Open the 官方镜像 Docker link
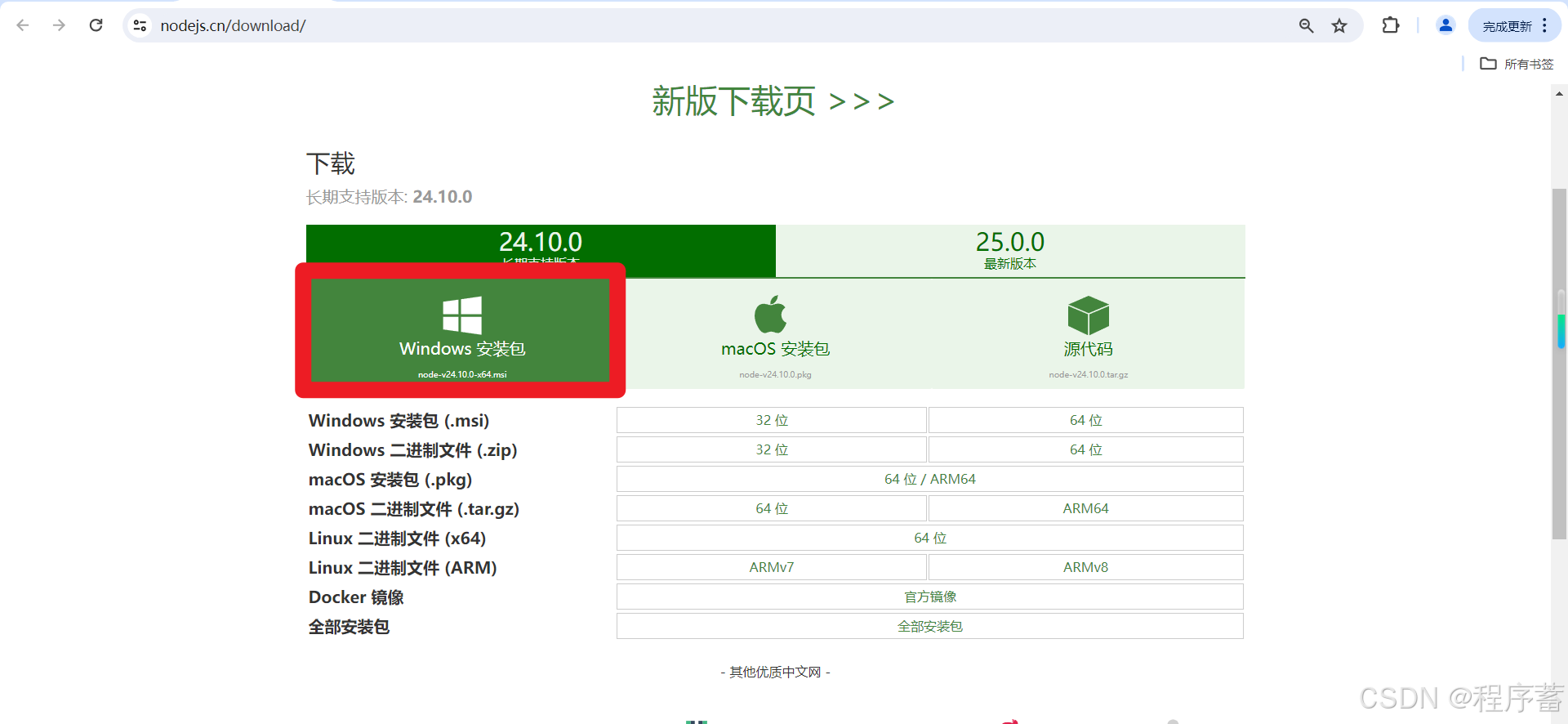The width and height of the screenshot is (1568, 724). click(x=930, y=597)
